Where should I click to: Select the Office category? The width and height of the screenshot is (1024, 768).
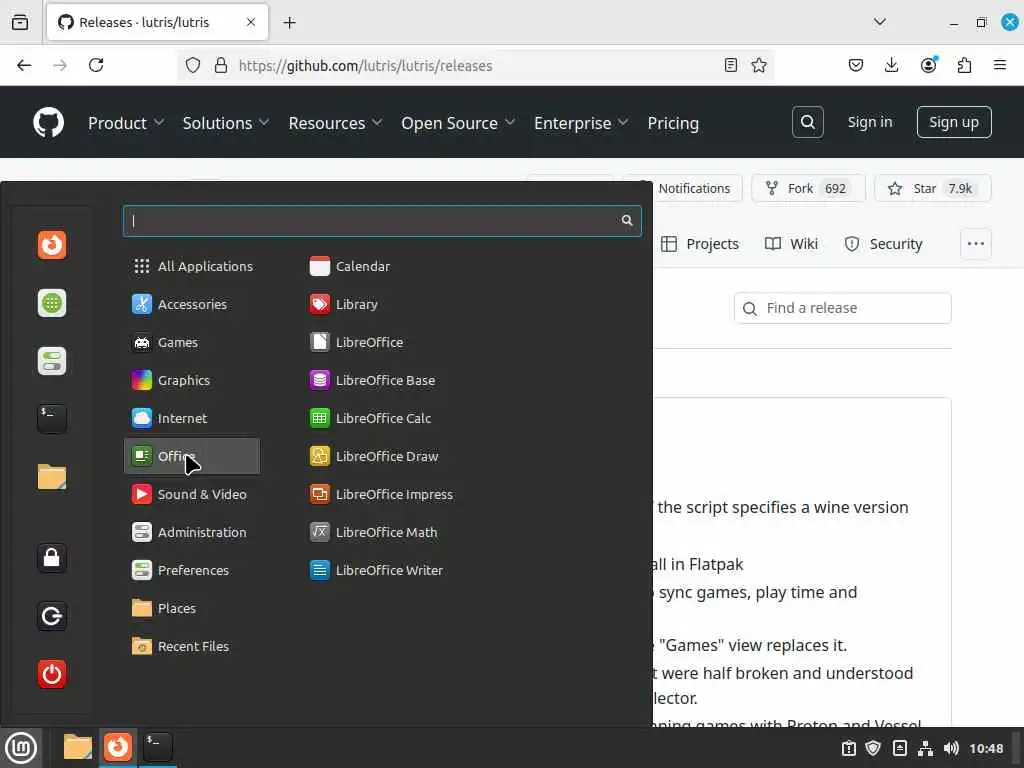(x=192, y=456)
